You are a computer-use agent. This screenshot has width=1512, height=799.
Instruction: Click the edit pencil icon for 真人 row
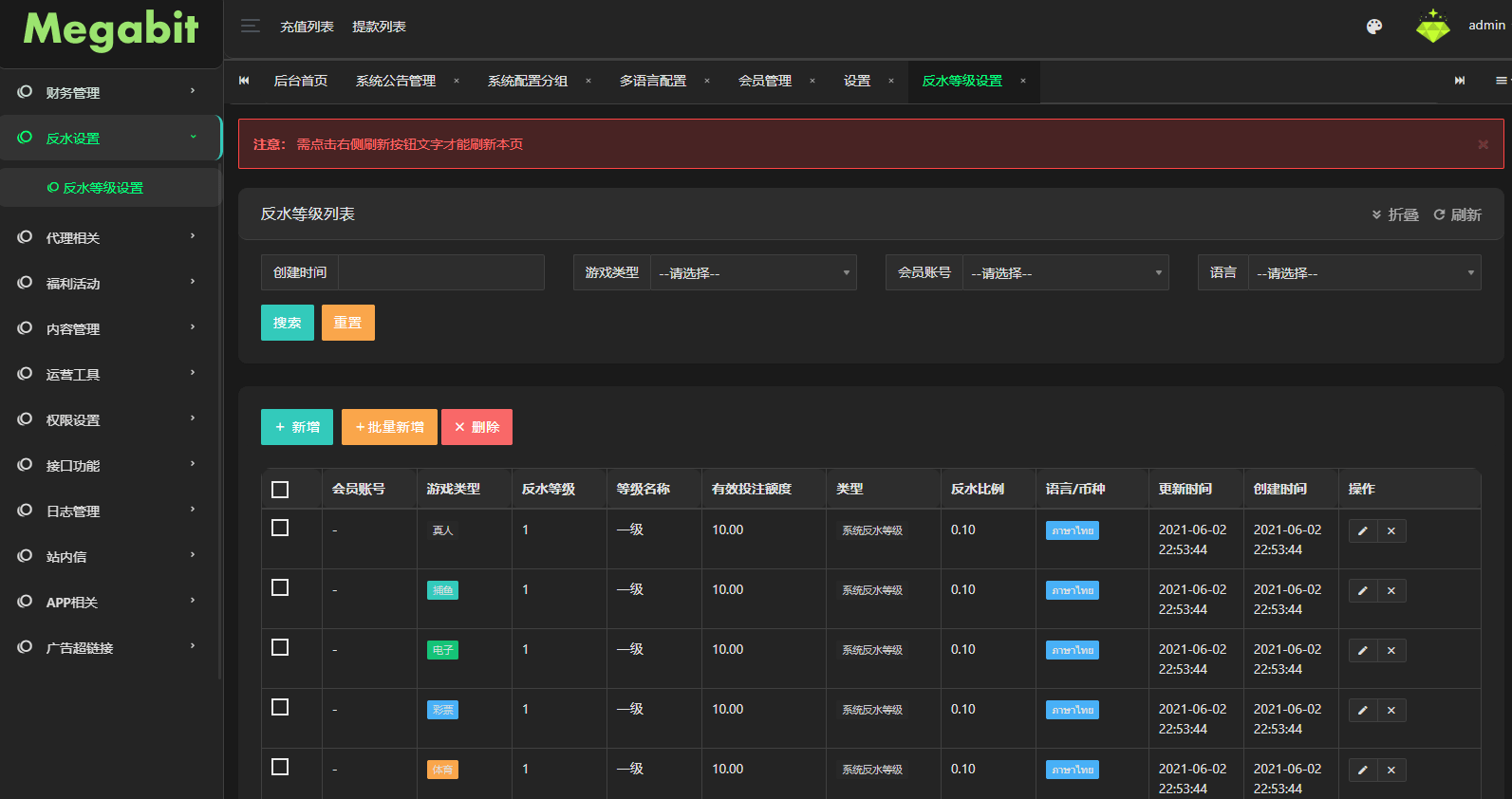pyautogui.click(x=1362, y=531)
